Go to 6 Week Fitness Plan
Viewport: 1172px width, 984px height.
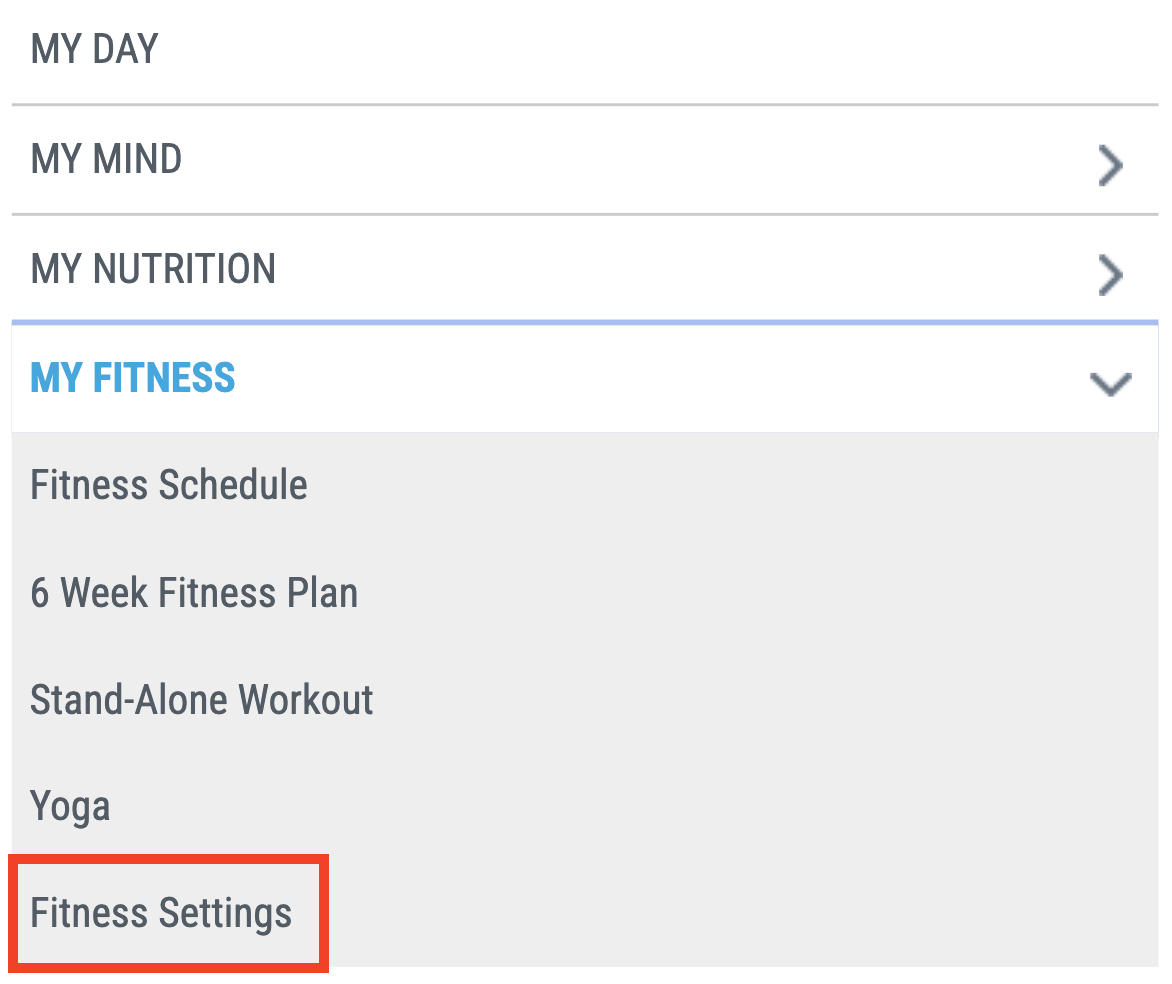[194, 593]
